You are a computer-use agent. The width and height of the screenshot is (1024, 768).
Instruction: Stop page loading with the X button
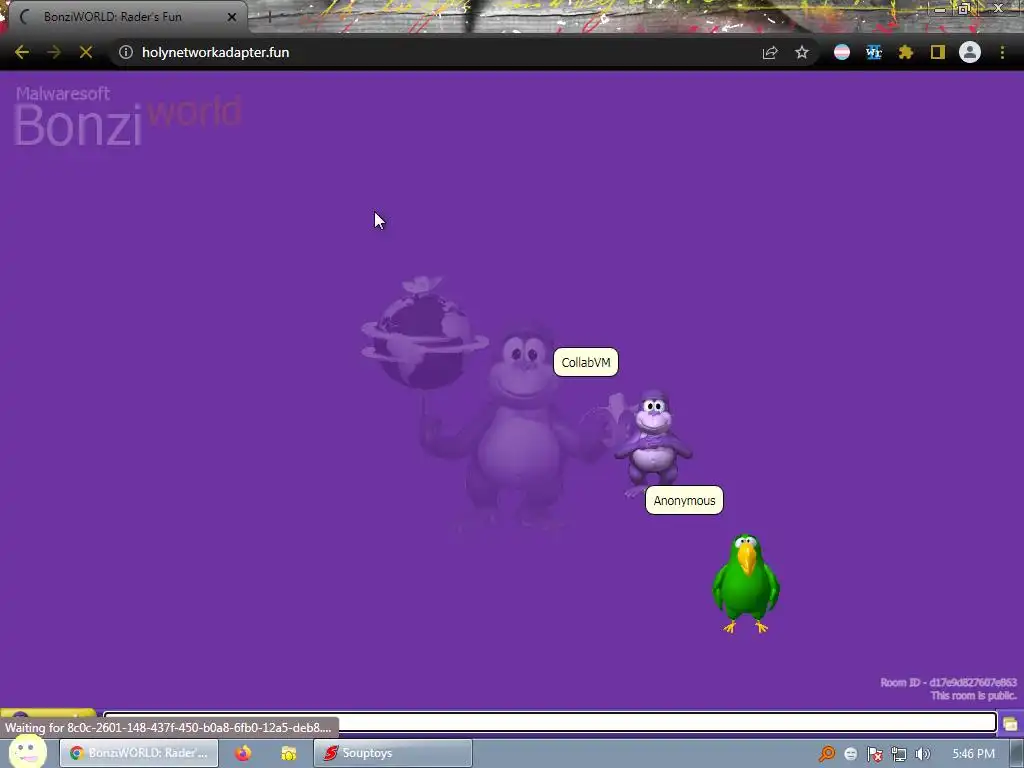click(86, 52)
